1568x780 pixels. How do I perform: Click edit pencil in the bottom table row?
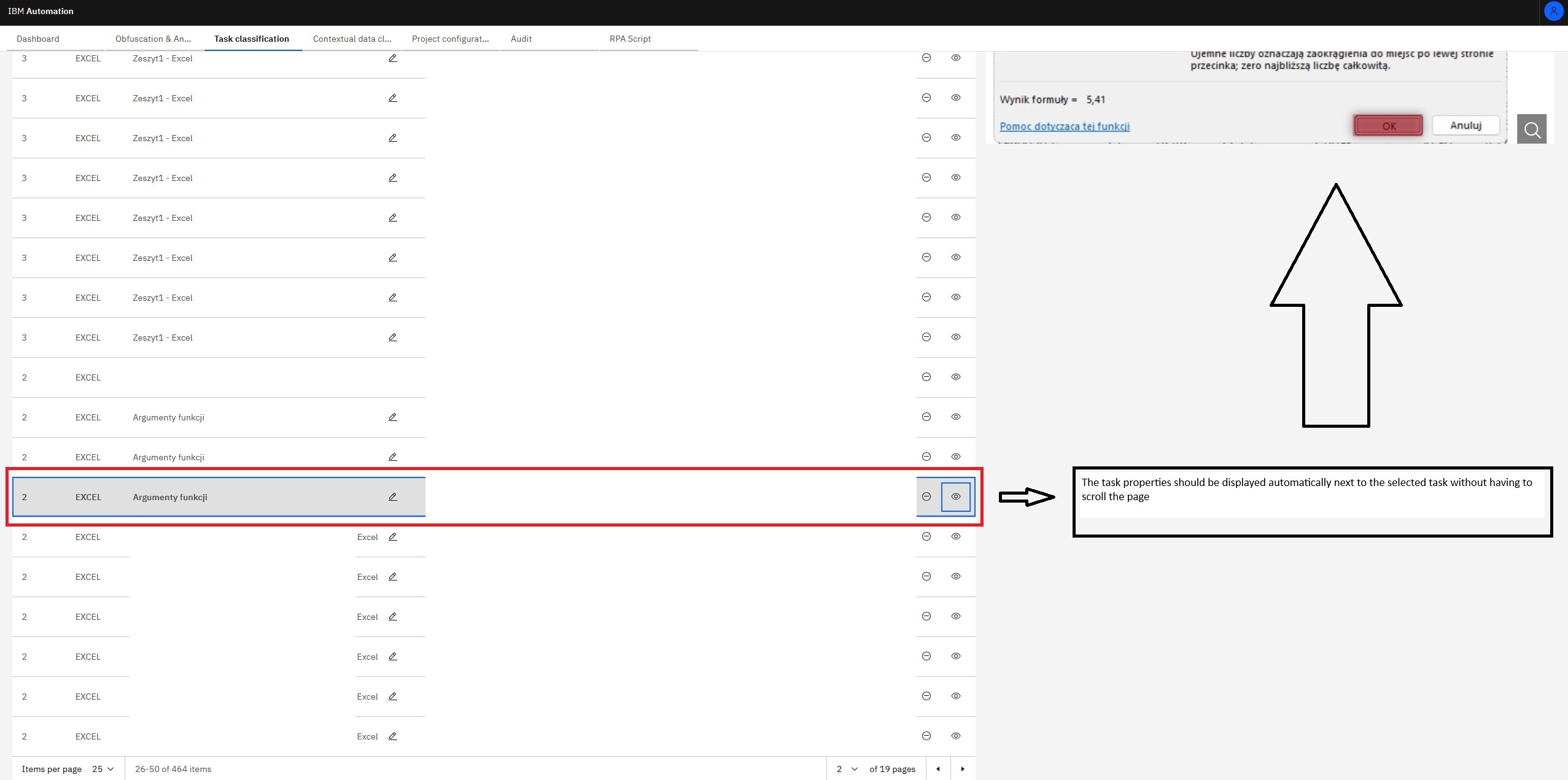pyautogui.click(x=393, y=736)
